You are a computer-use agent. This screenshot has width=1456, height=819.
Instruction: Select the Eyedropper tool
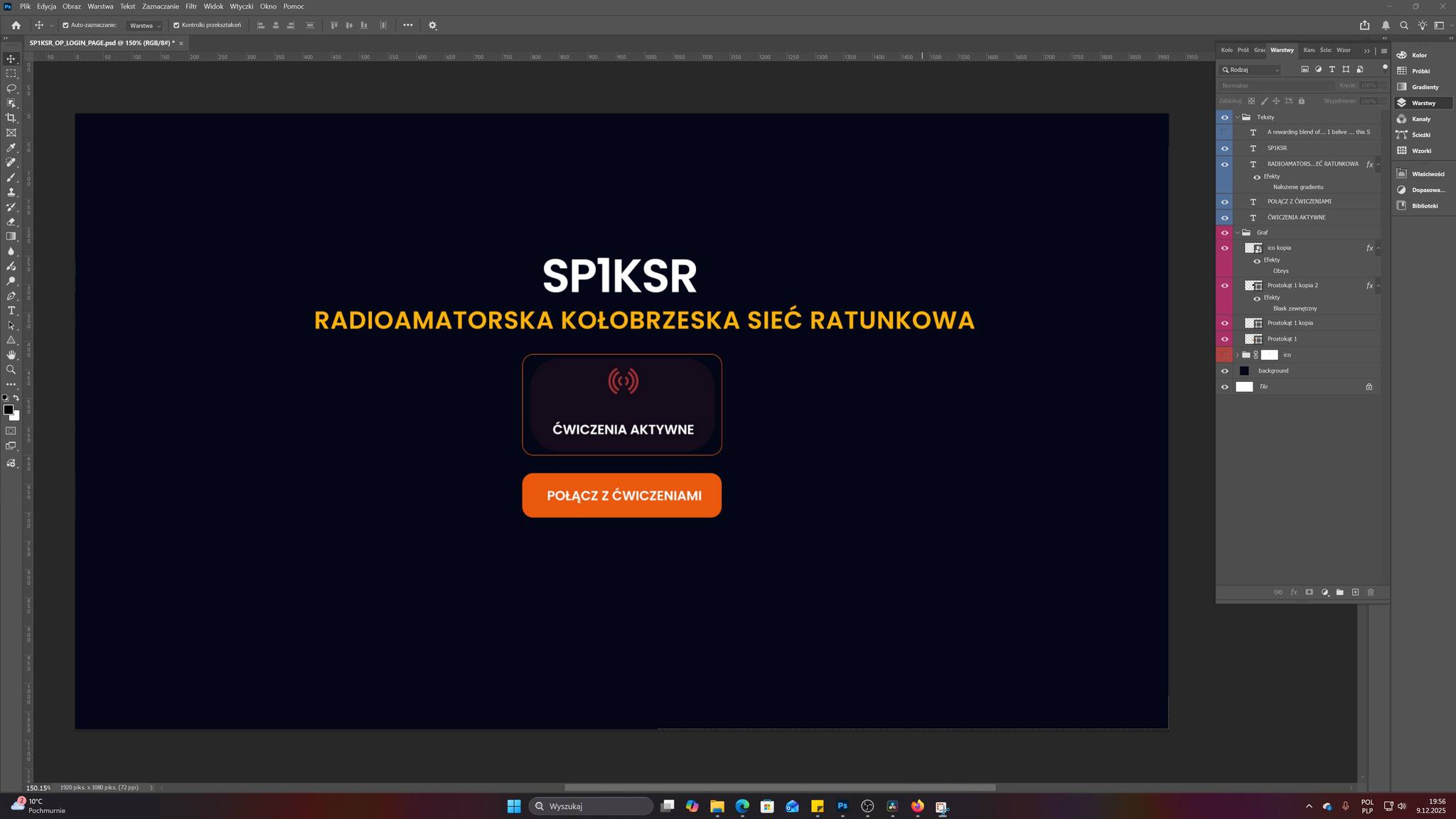coord(11,148)
